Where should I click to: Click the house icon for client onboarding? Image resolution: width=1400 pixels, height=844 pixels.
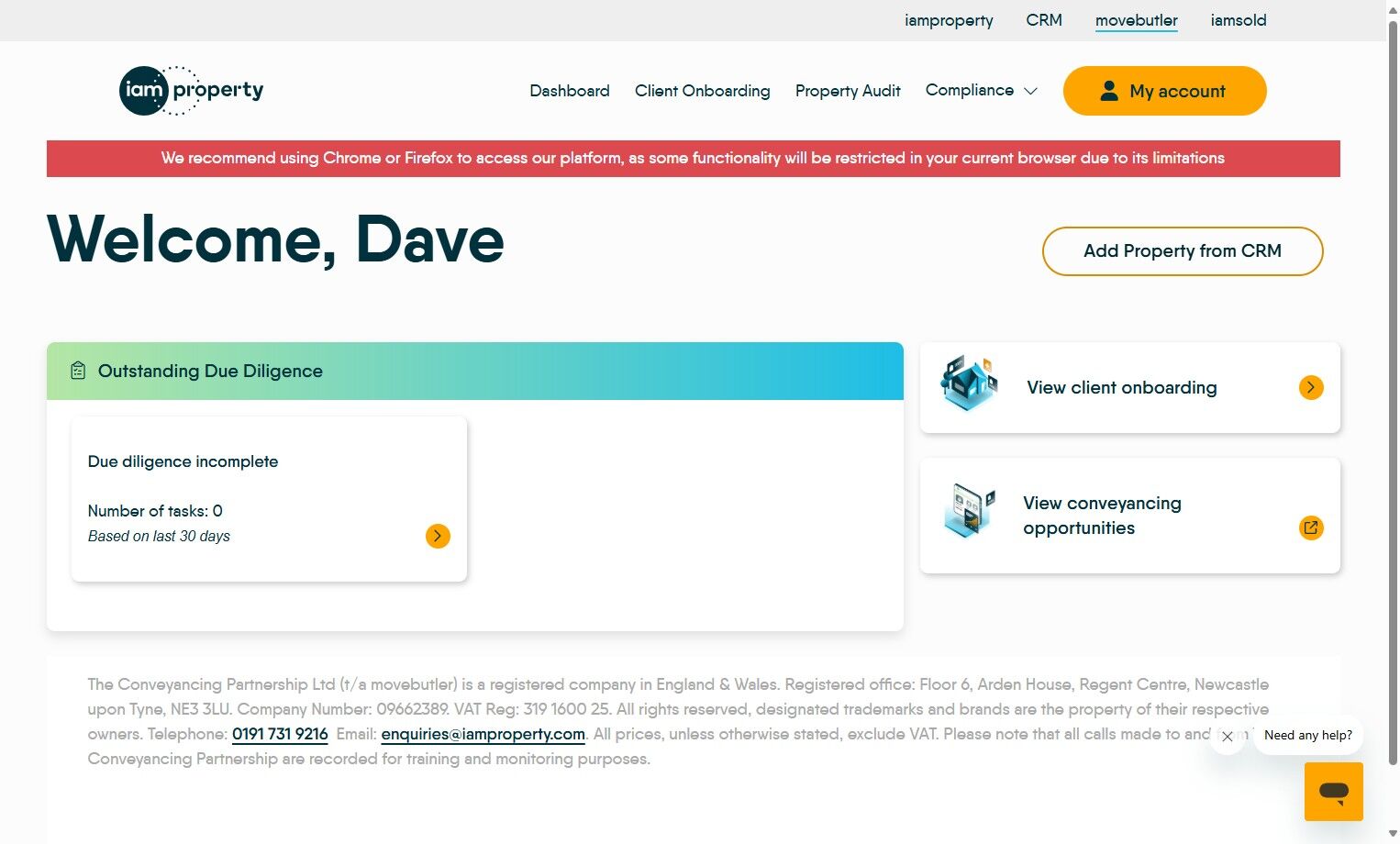969,383
